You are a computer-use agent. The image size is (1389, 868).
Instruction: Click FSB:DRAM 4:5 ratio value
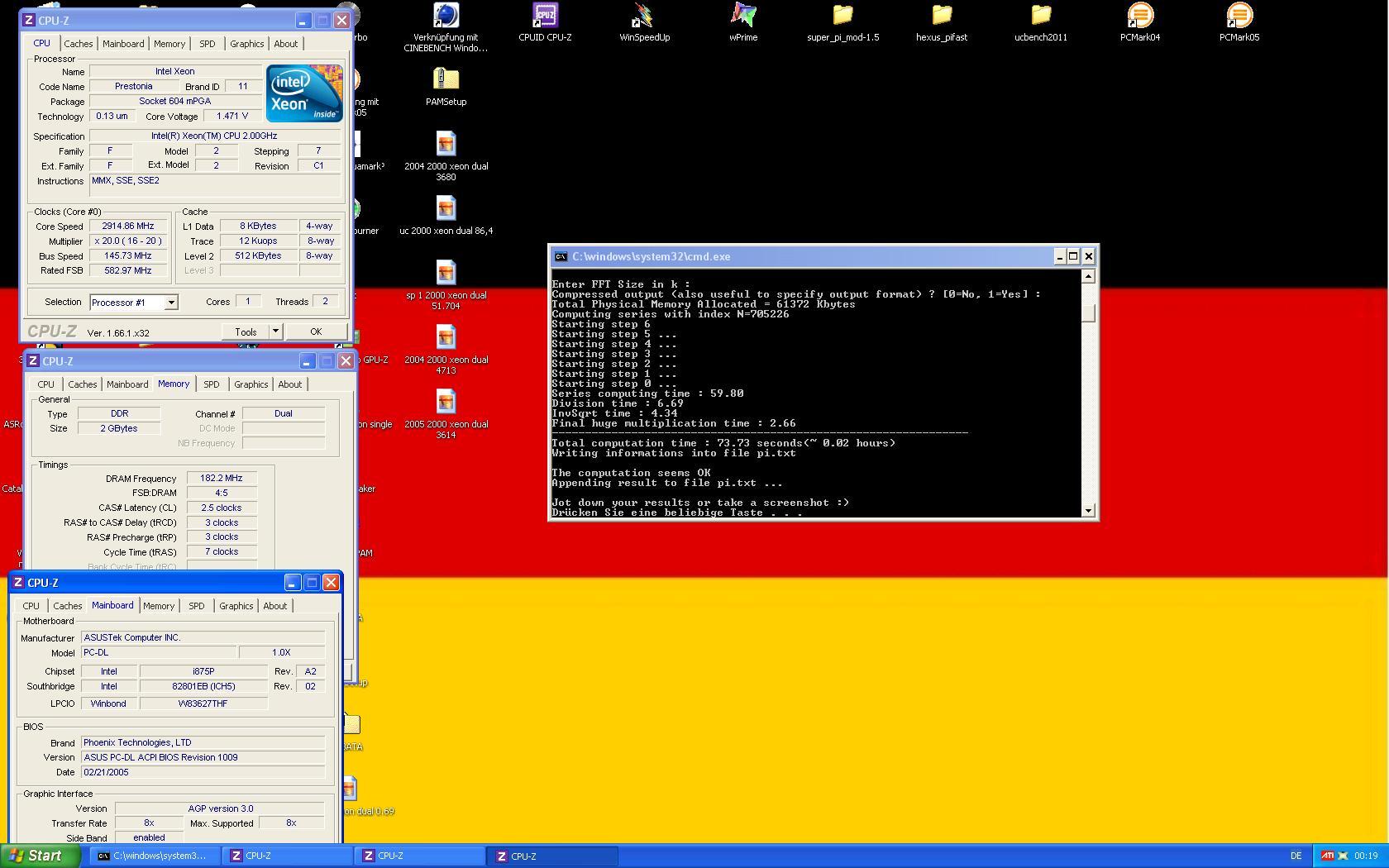tap(222, 494)
